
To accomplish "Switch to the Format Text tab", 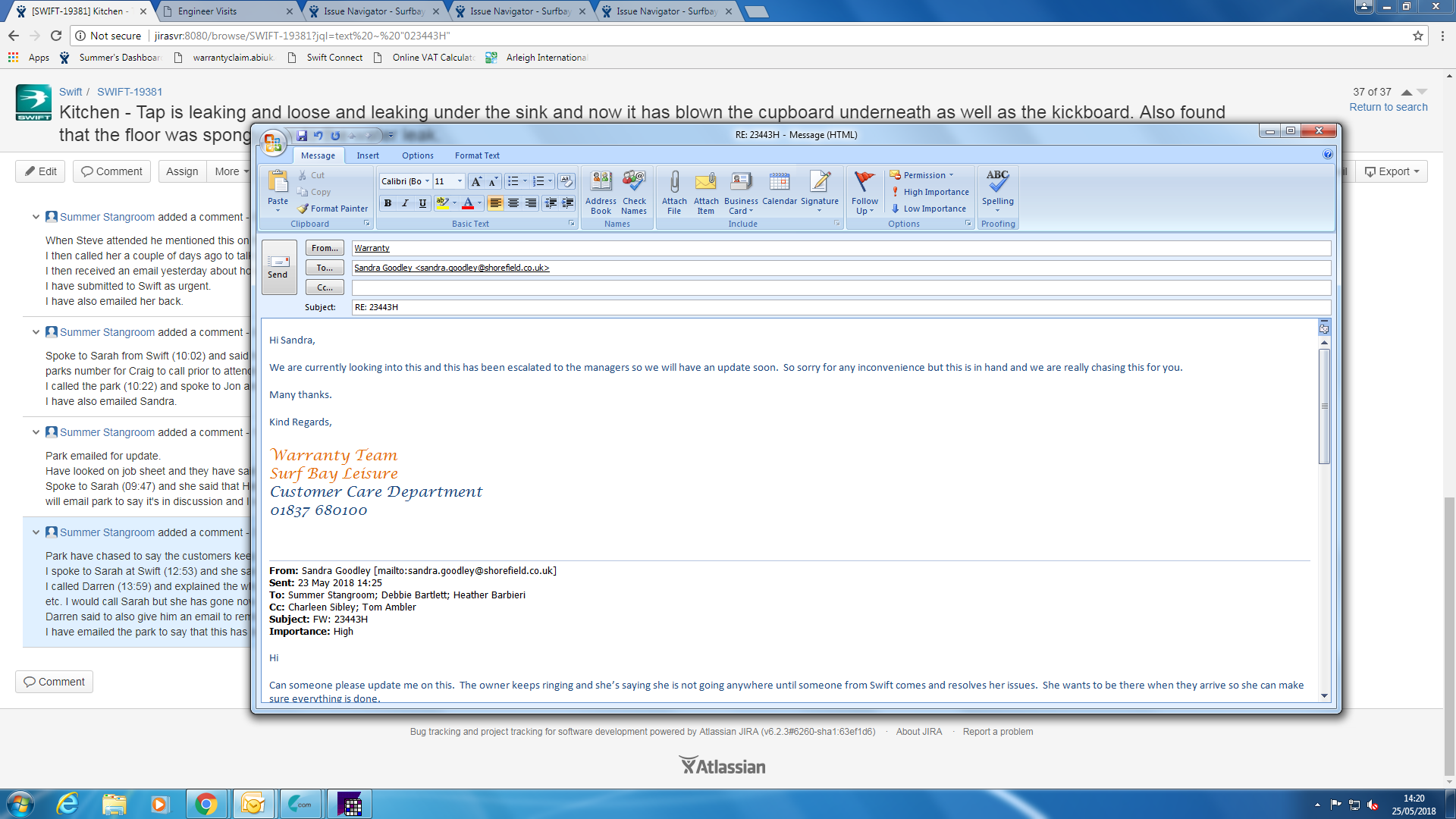I will pyautogui.click(x=476, y=155).
